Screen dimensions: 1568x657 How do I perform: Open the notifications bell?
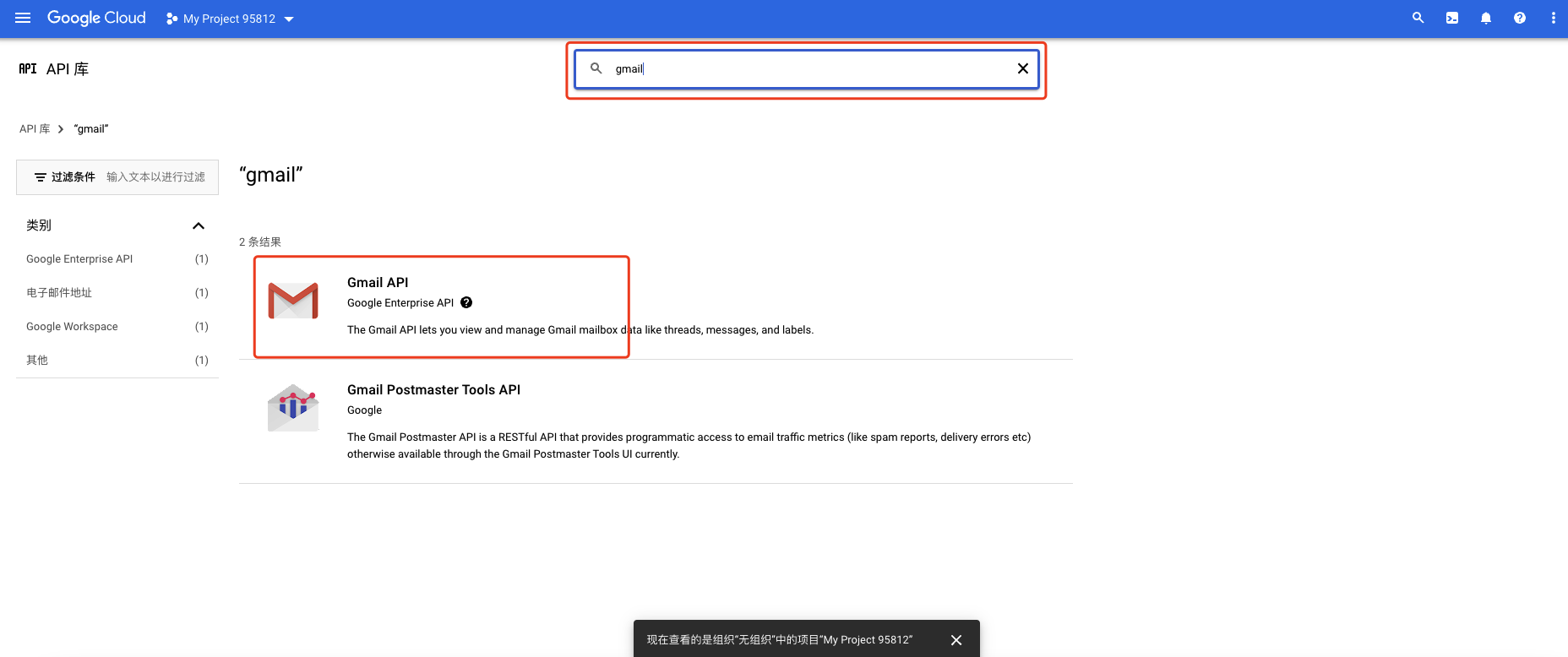(x=1485, y=18)
